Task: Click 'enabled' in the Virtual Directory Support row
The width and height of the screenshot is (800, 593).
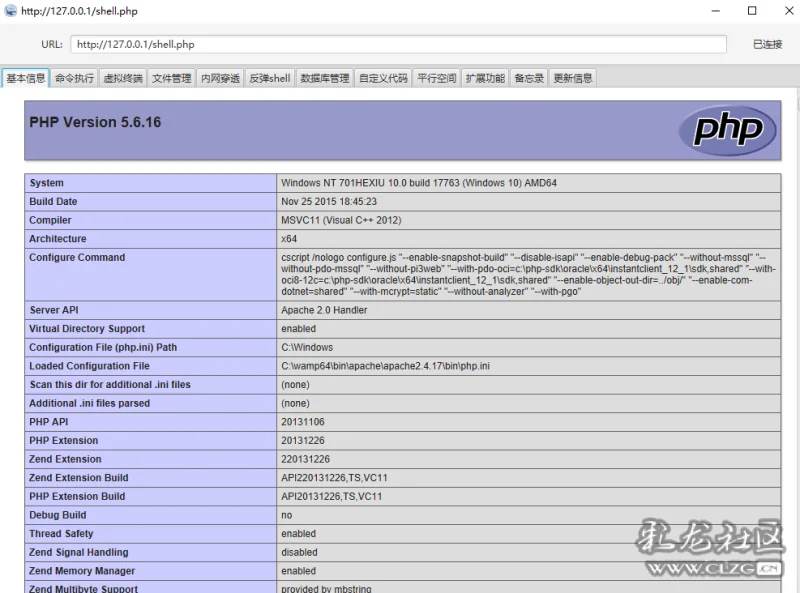Action: 298,329
